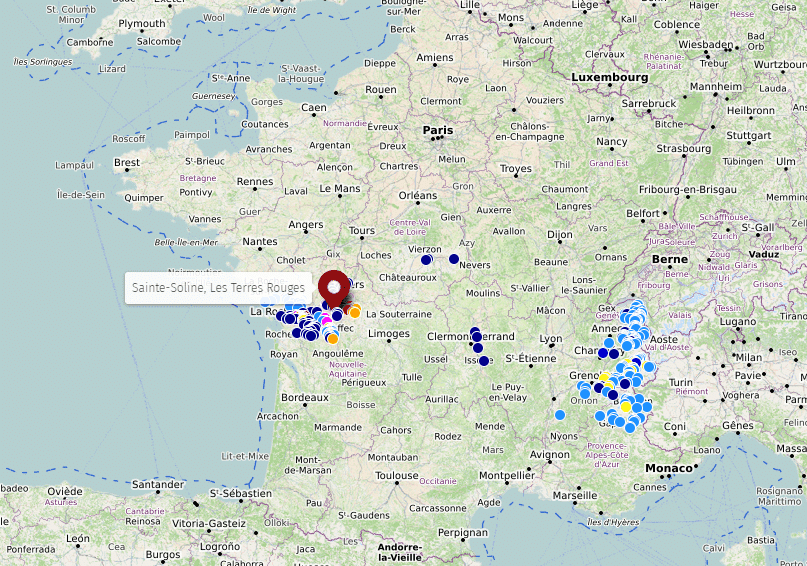Click the lowest yellow marker in the Alps cluster
Image resolution: width=807 pixels, height=566 pixels.
626,407
